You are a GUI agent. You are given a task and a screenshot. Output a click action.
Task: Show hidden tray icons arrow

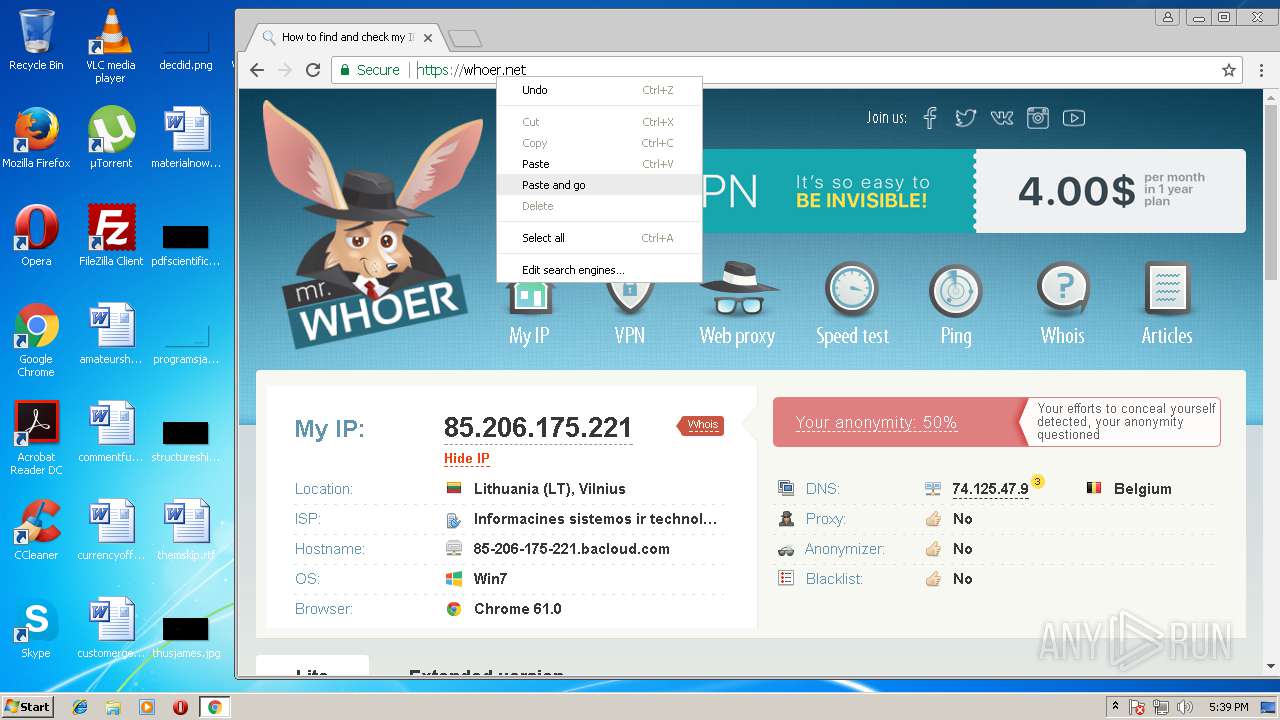[x=1115, y=707]
